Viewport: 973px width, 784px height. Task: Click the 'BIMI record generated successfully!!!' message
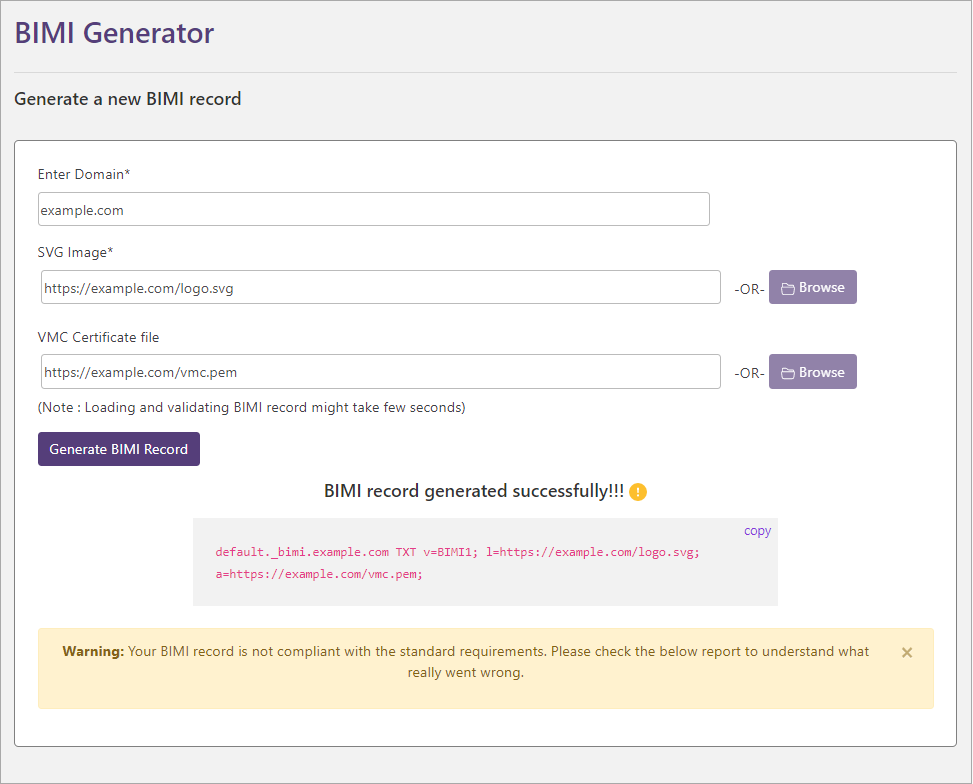[x=473, y=491]
